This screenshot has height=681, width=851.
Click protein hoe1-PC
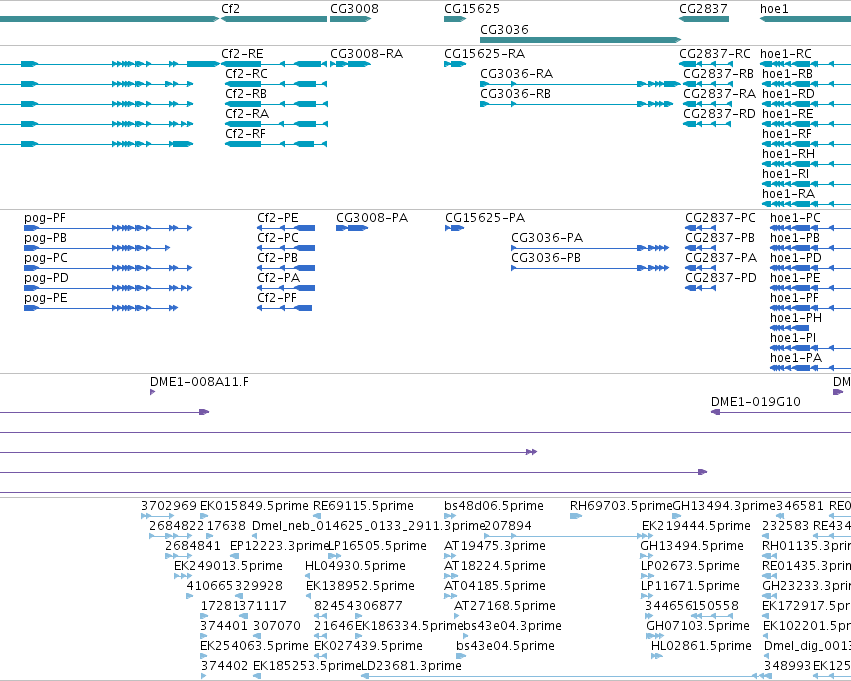[x=795, y=218]
